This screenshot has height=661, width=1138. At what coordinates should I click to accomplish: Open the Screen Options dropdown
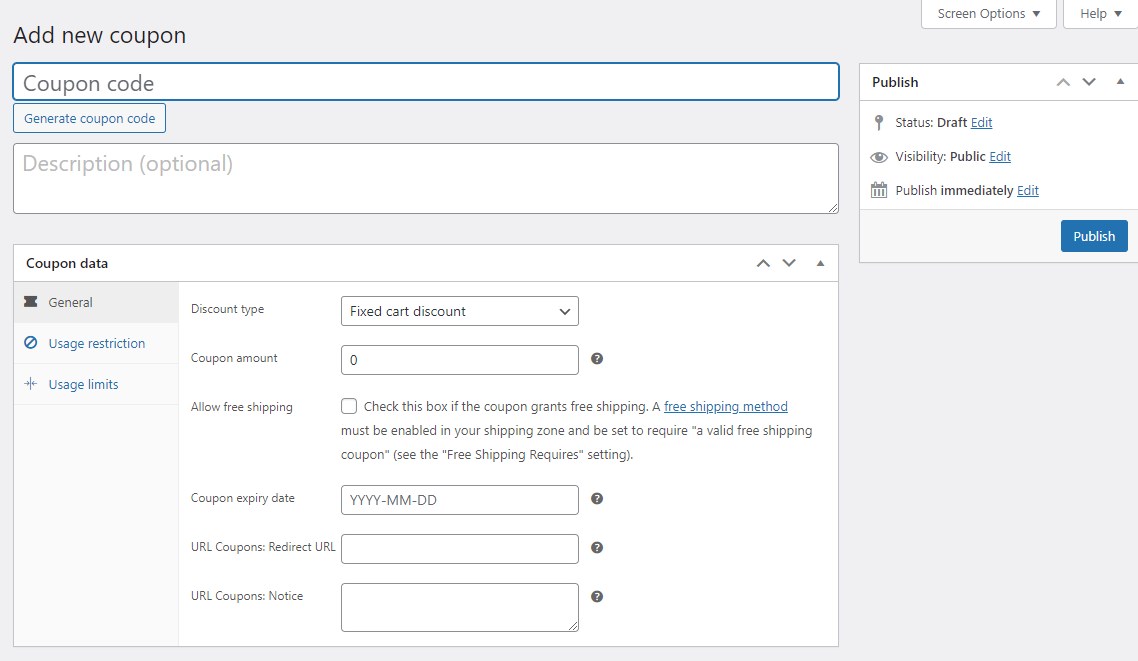tap(987, 13)
